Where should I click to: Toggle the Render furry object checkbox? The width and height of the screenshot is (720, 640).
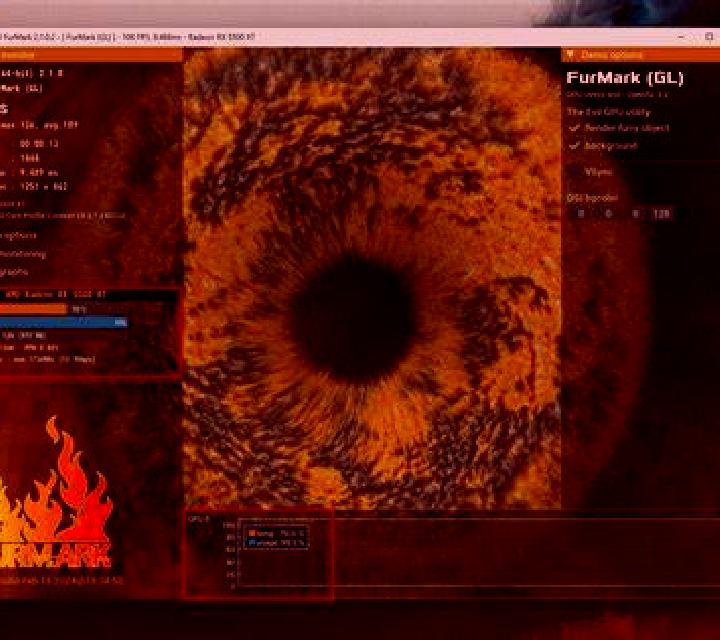[574, 128]
